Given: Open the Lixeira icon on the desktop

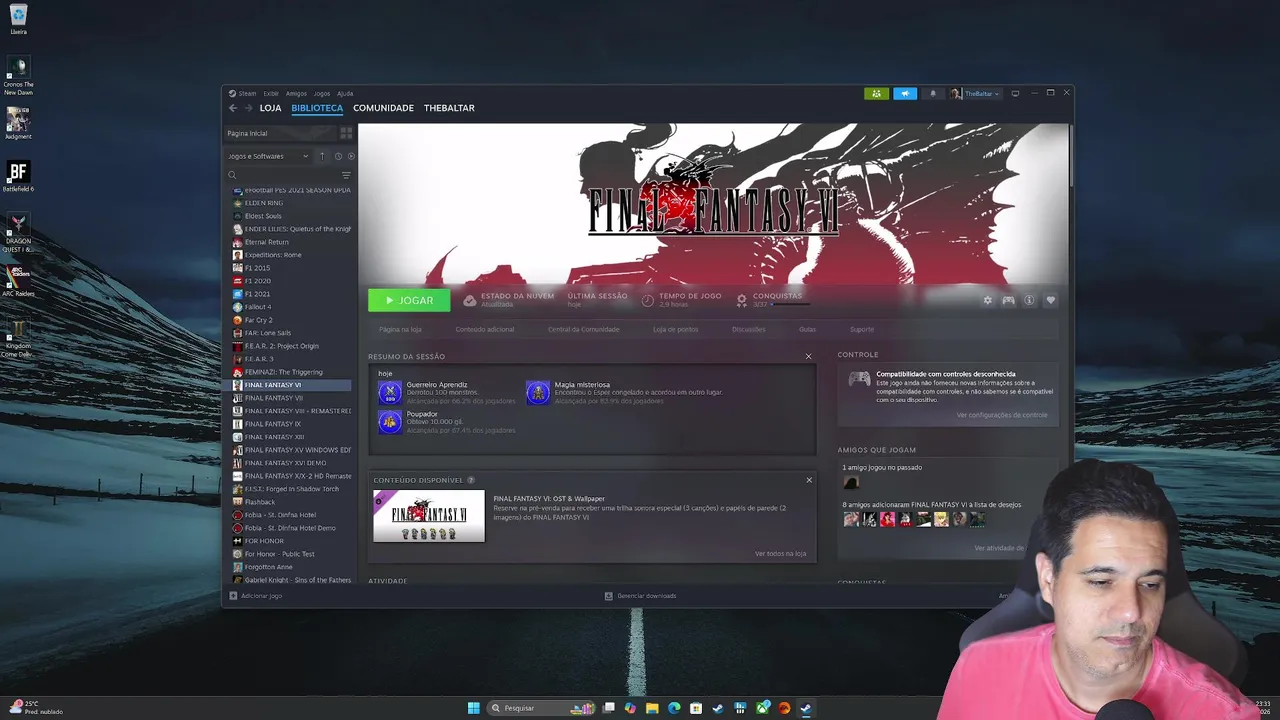Looking at the screenshot, I should [x=18, y=18].
